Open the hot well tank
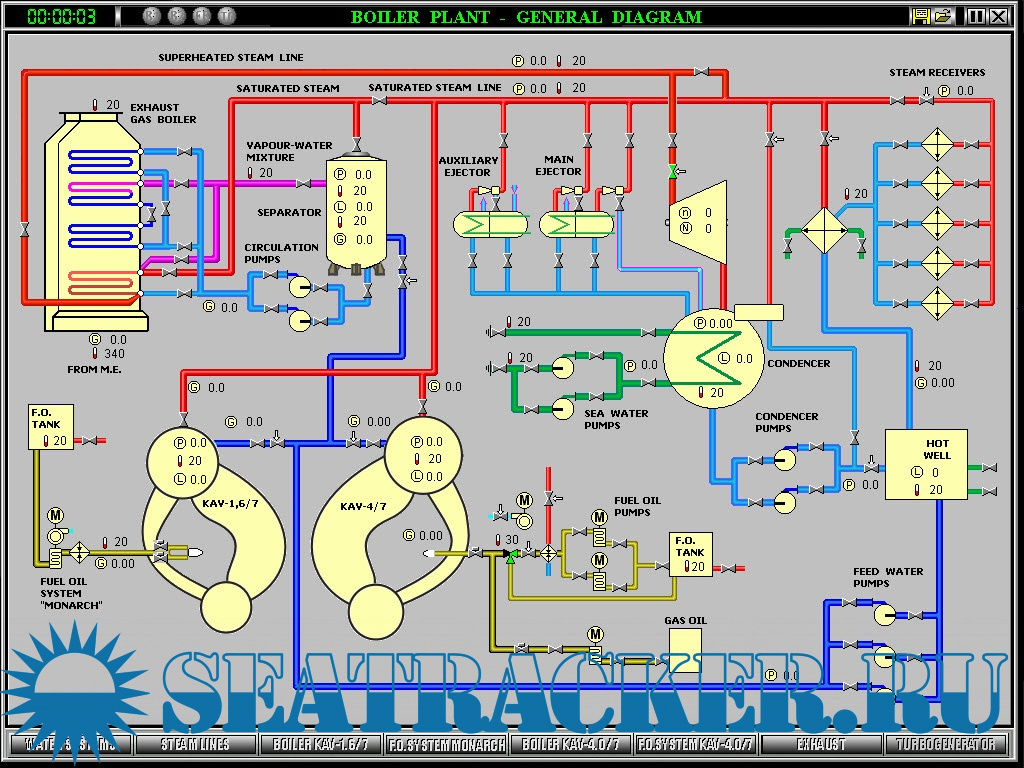The width and height of the screenshot is (1024, 768). click(x=926, y=464)
